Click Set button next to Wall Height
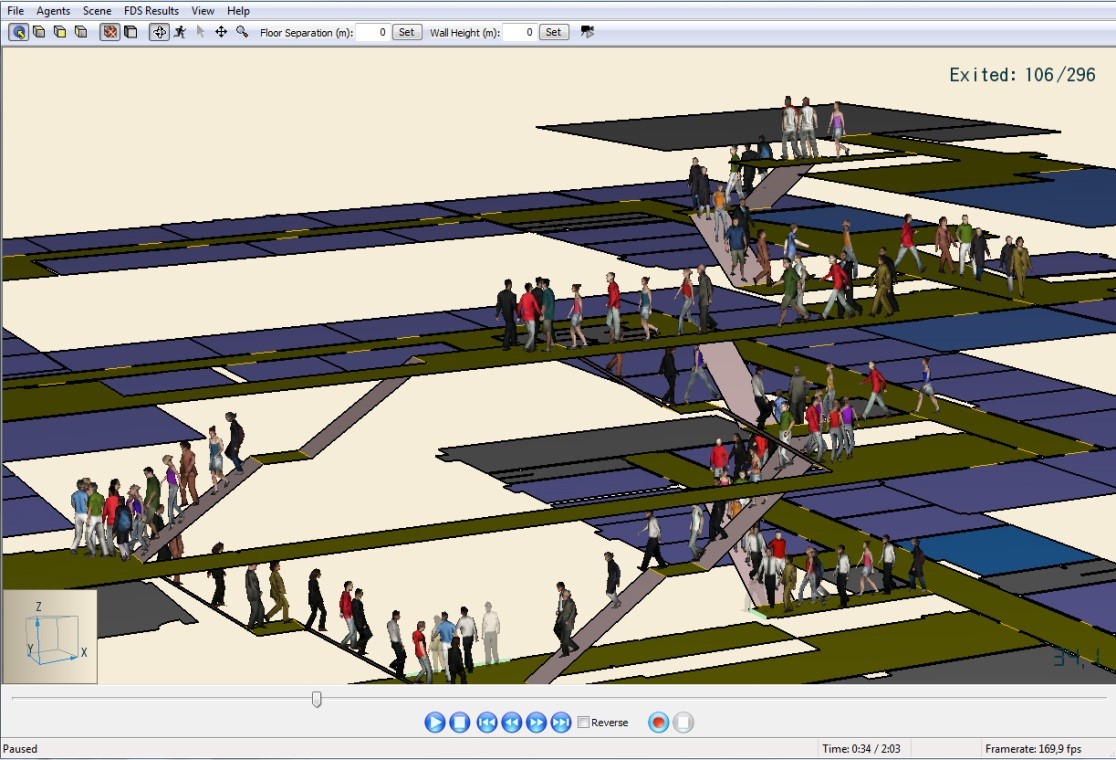This screenshot has height=760, width=1116. pos(553,32)
